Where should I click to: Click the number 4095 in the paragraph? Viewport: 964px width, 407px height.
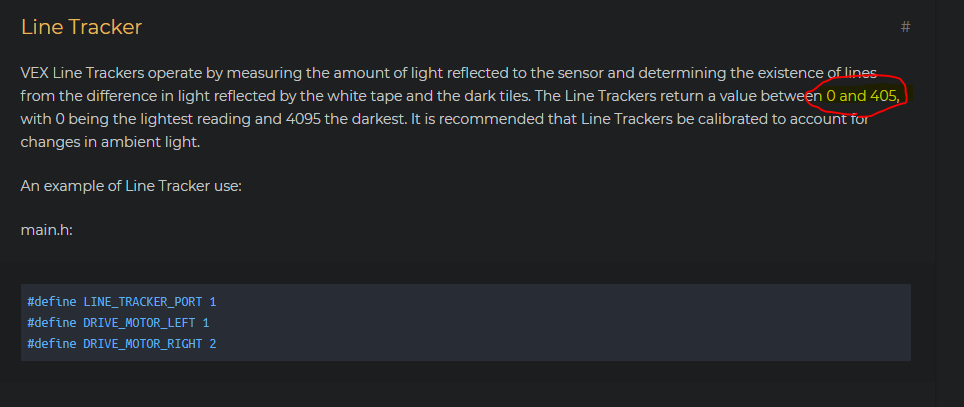click(x=303, y=119)
